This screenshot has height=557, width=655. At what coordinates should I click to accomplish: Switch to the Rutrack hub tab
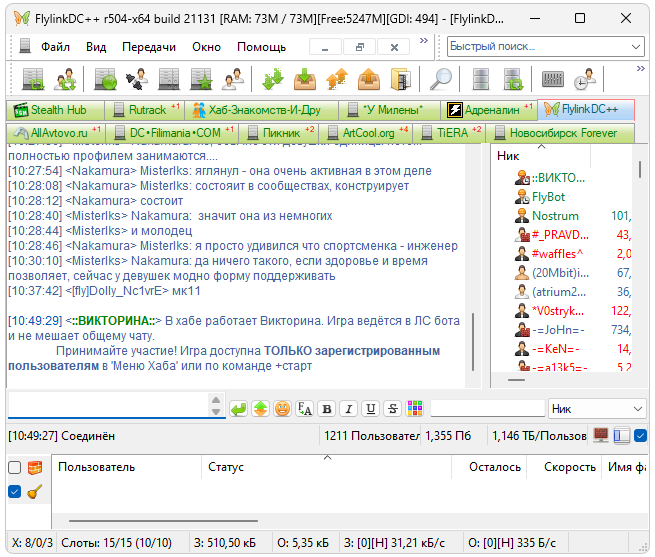click(x=139, y=110)
